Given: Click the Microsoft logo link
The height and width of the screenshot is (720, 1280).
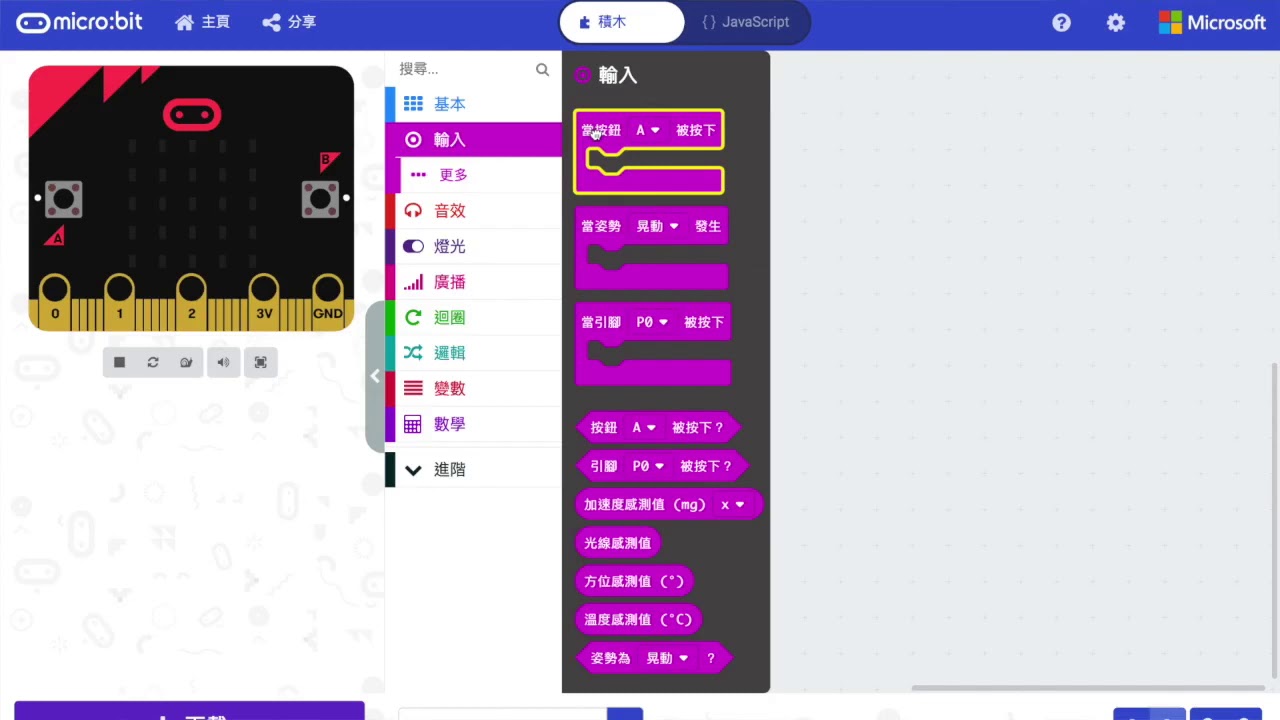Looking at the screenshot, I should 1212,22.
